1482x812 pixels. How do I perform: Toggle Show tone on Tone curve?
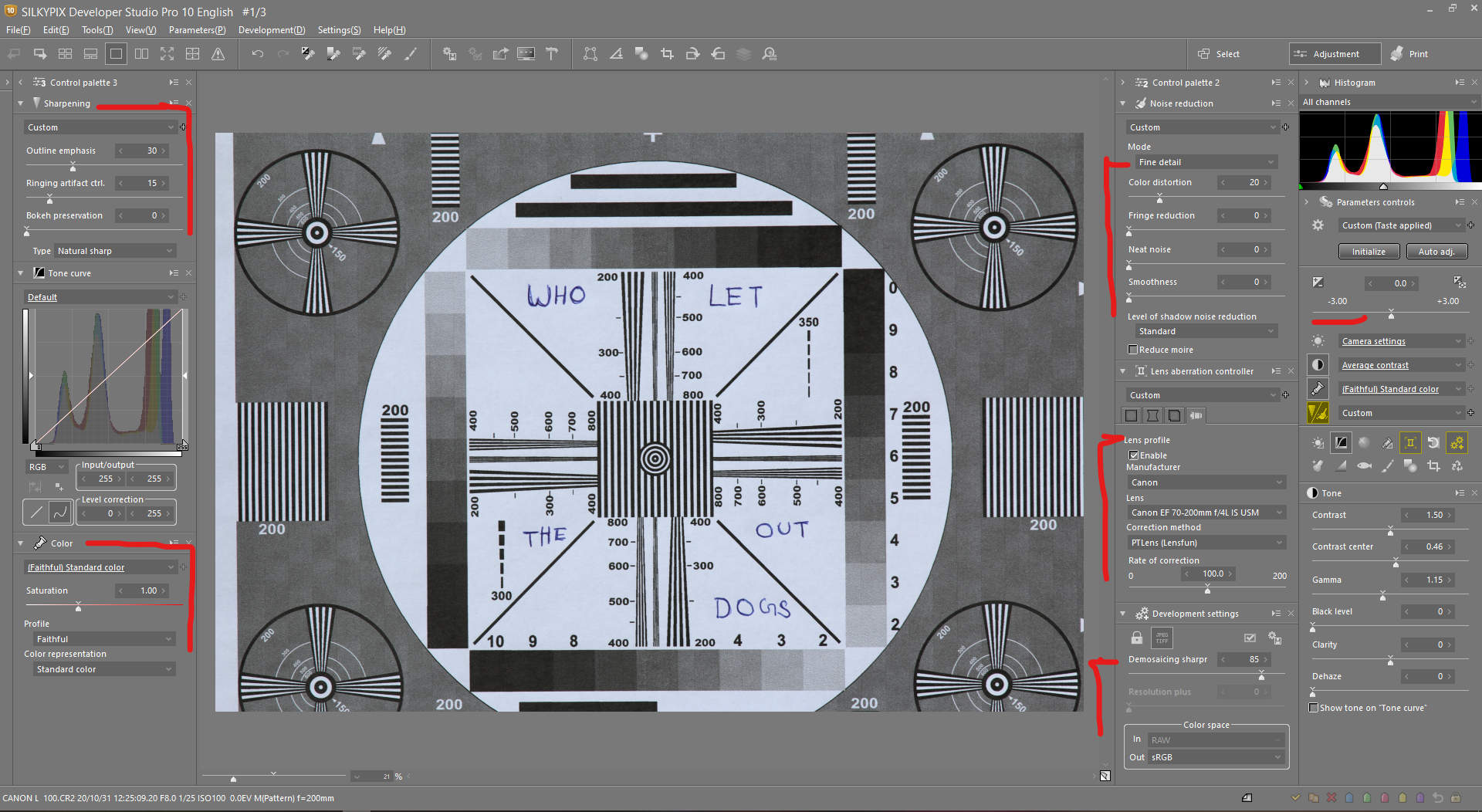(x=1314, y=707)
